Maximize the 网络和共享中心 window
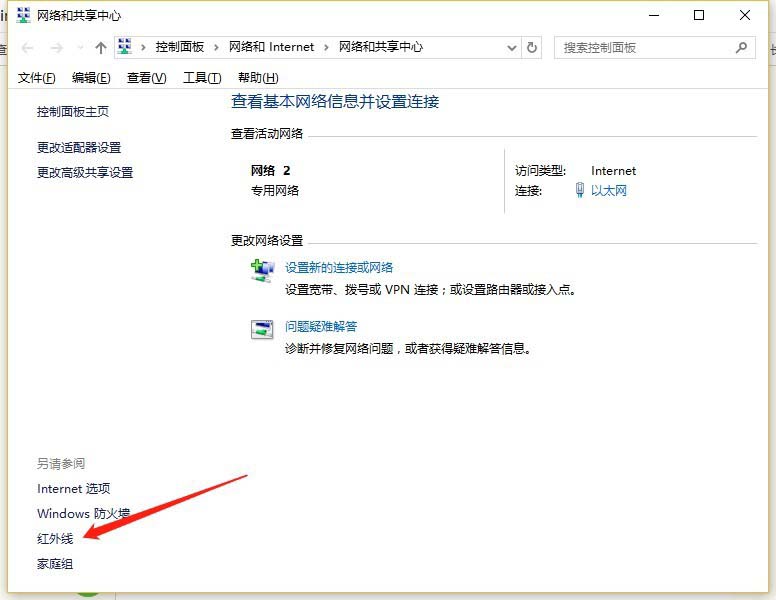The width and height of the screenshot is (776, 600). pos(699,15)
